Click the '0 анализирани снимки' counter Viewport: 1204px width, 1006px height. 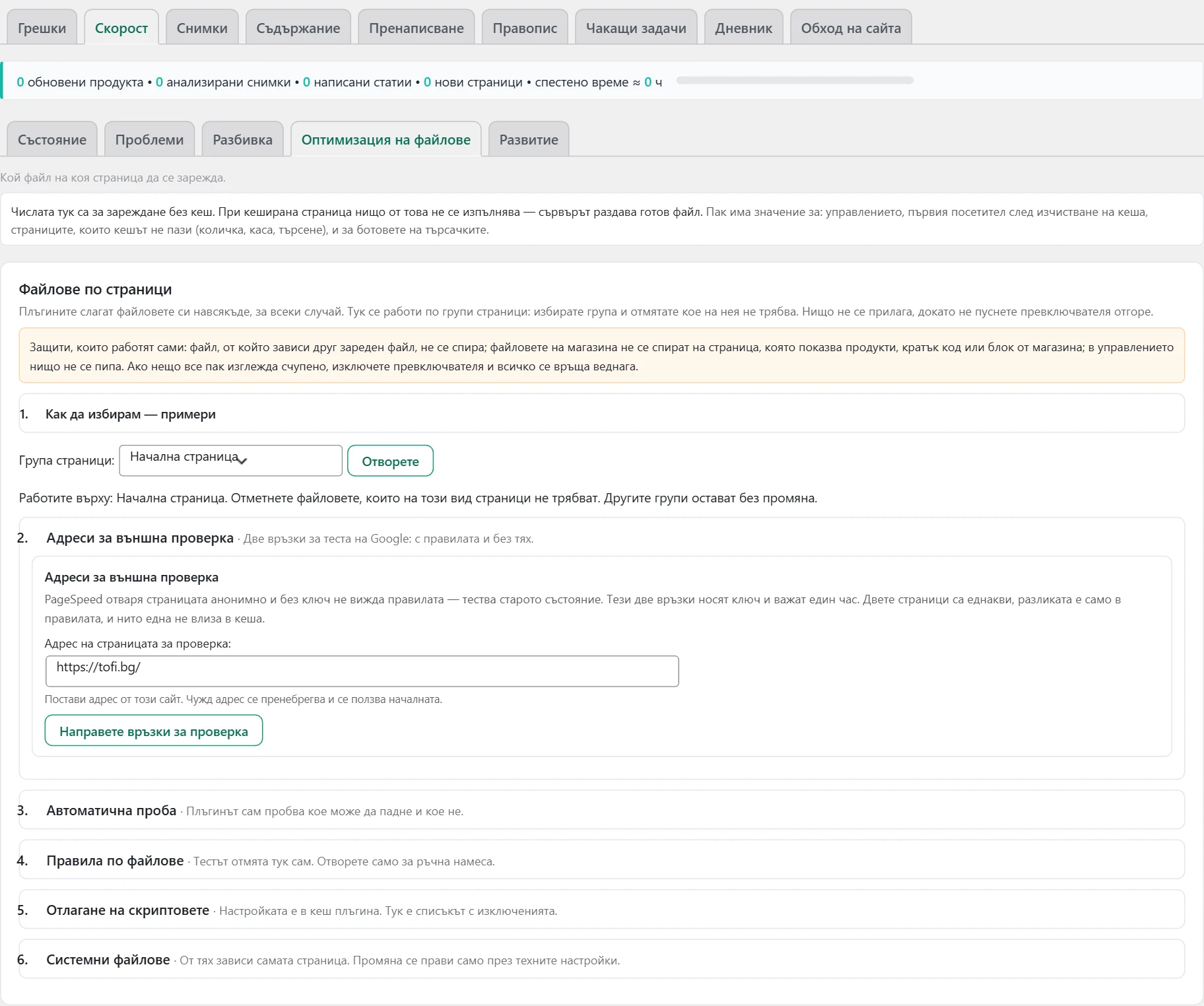click(x=223, y=82)
